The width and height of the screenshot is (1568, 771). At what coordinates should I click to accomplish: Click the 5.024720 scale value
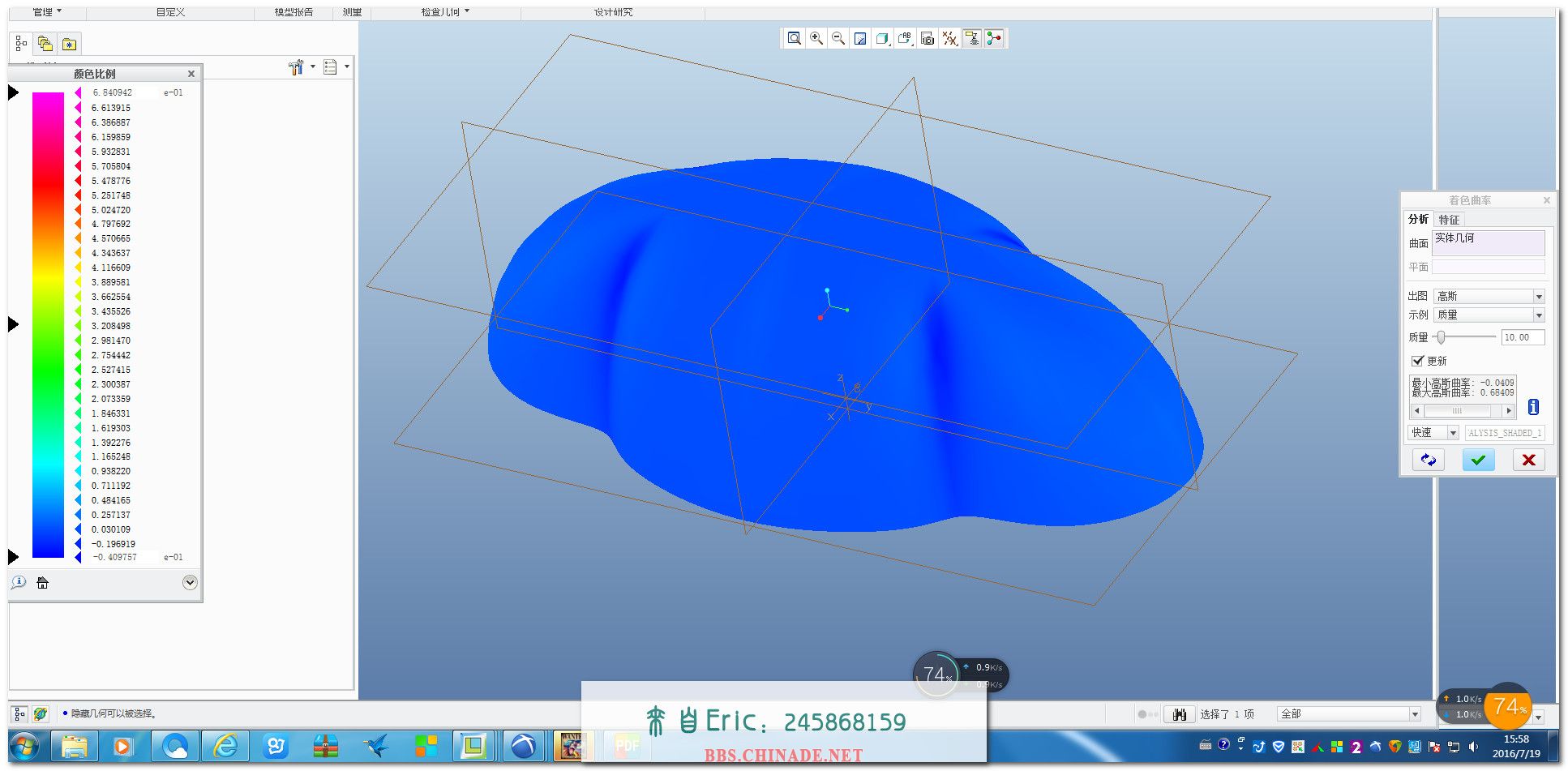tap(111, 210)
